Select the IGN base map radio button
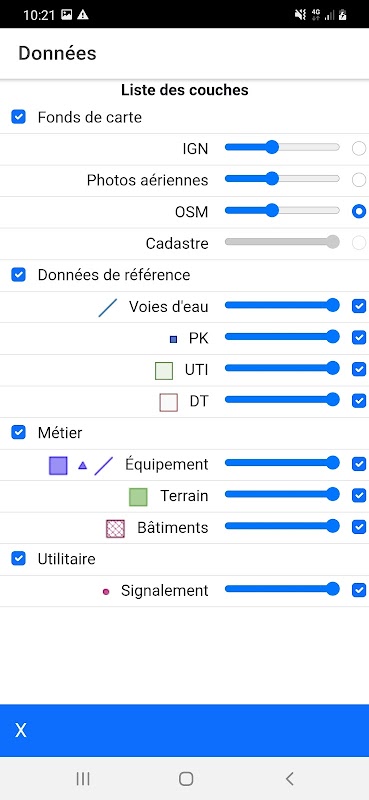The height and width of the screenshot is (800, 369). pos(359,148)
